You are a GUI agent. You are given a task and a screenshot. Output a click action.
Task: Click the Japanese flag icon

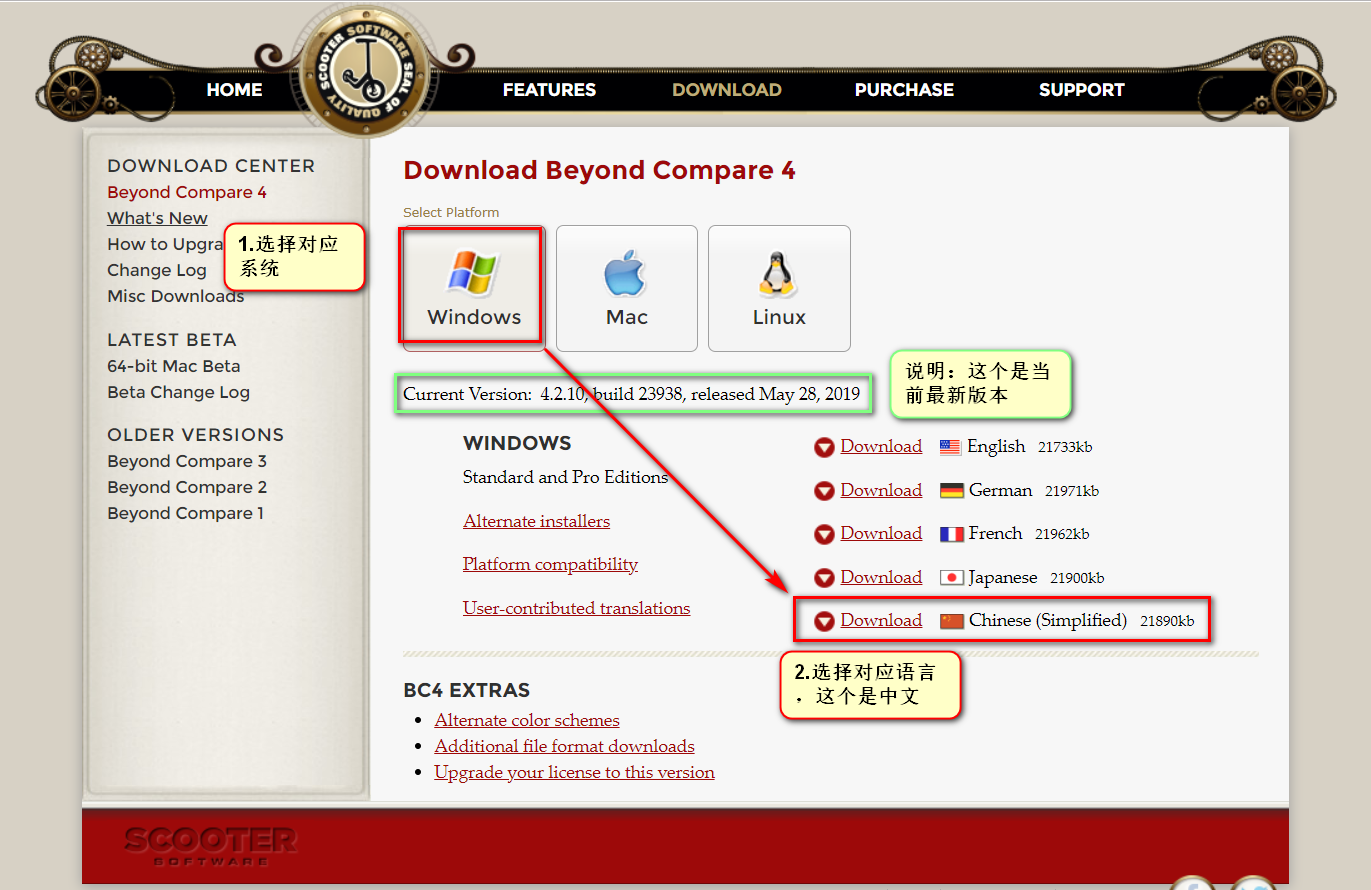click(x=952, y=578)
